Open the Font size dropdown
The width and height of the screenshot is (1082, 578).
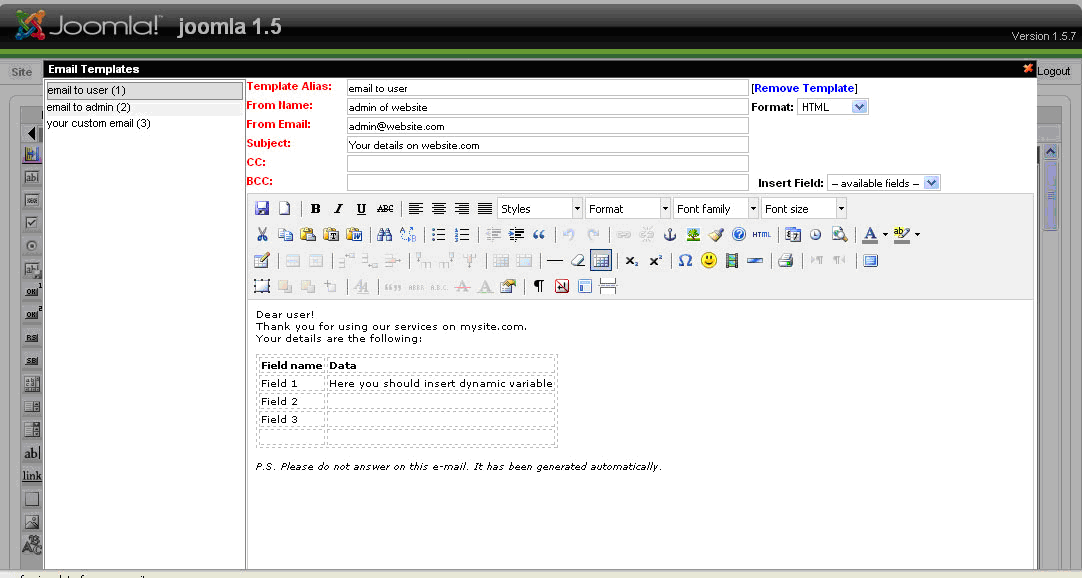tap(804, 208)
